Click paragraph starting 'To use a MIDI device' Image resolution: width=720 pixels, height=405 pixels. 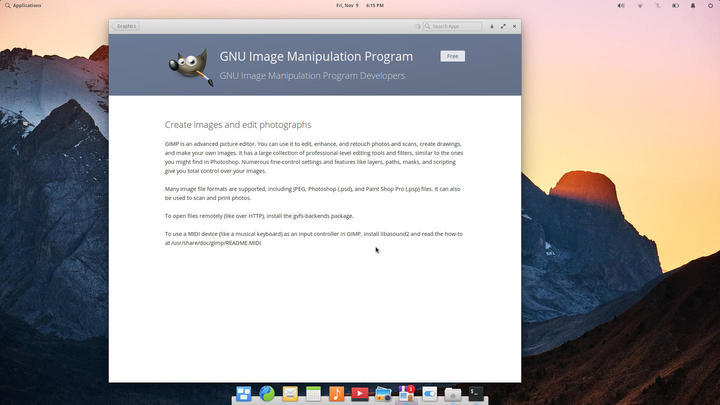point(314,238)
